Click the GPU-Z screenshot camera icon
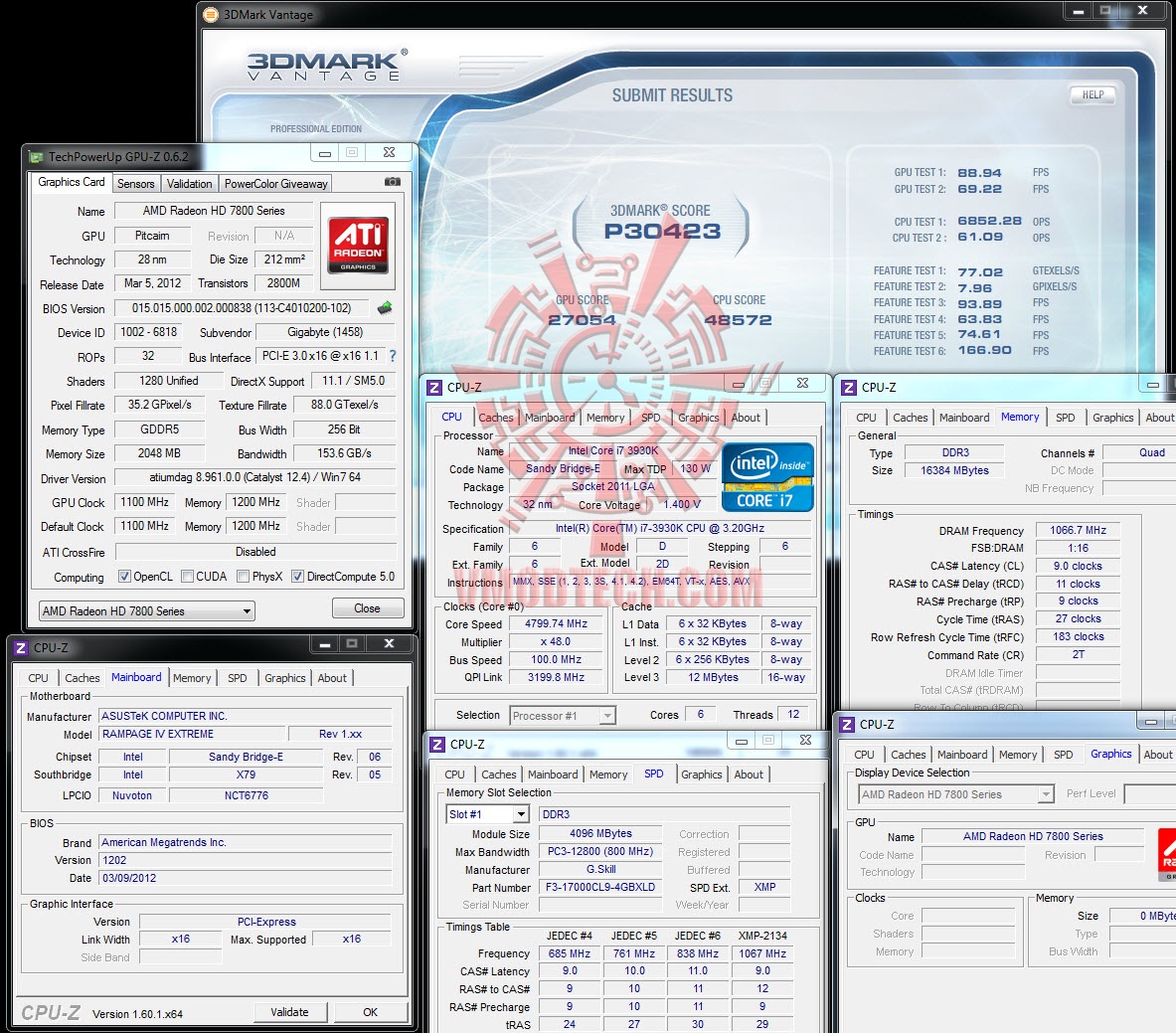The width and height of the screenshot is (1176, 1033). pos(393,182)
